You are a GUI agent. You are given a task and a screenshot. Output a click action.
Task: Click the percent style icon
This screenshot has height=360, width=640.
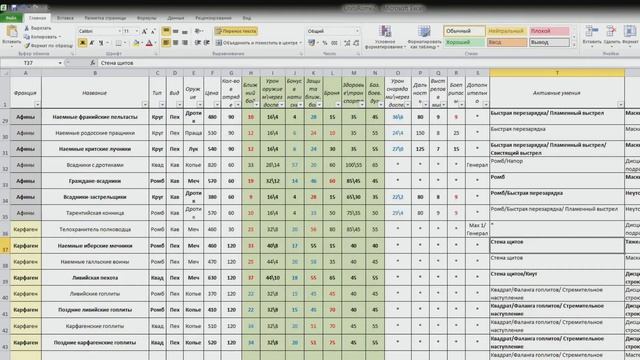pos(325,43)
